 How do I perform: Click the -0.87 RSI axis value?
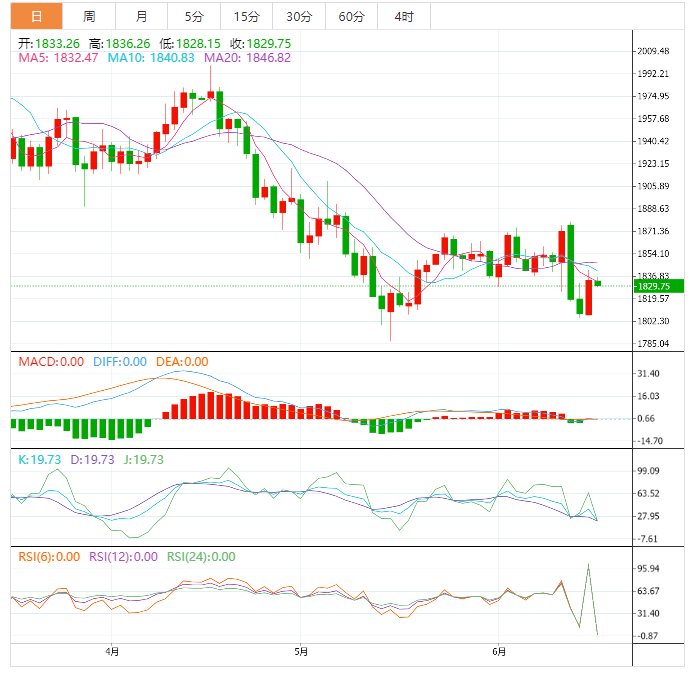coord(647,636)
